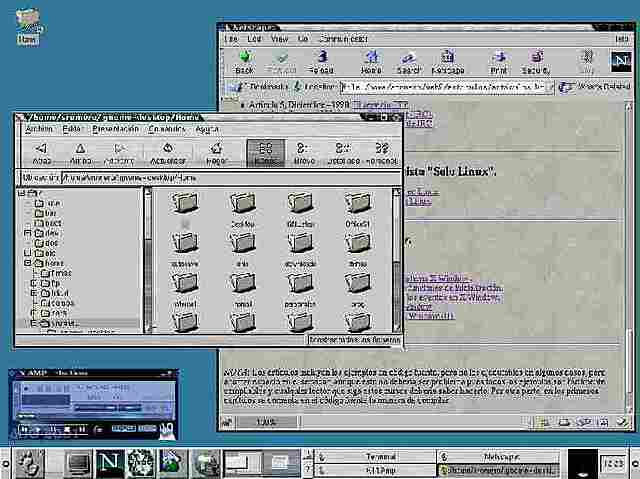Viewport: 640px width, 479px height.
Task: Select the bin folder in directory tree
Action: [46, 213]
